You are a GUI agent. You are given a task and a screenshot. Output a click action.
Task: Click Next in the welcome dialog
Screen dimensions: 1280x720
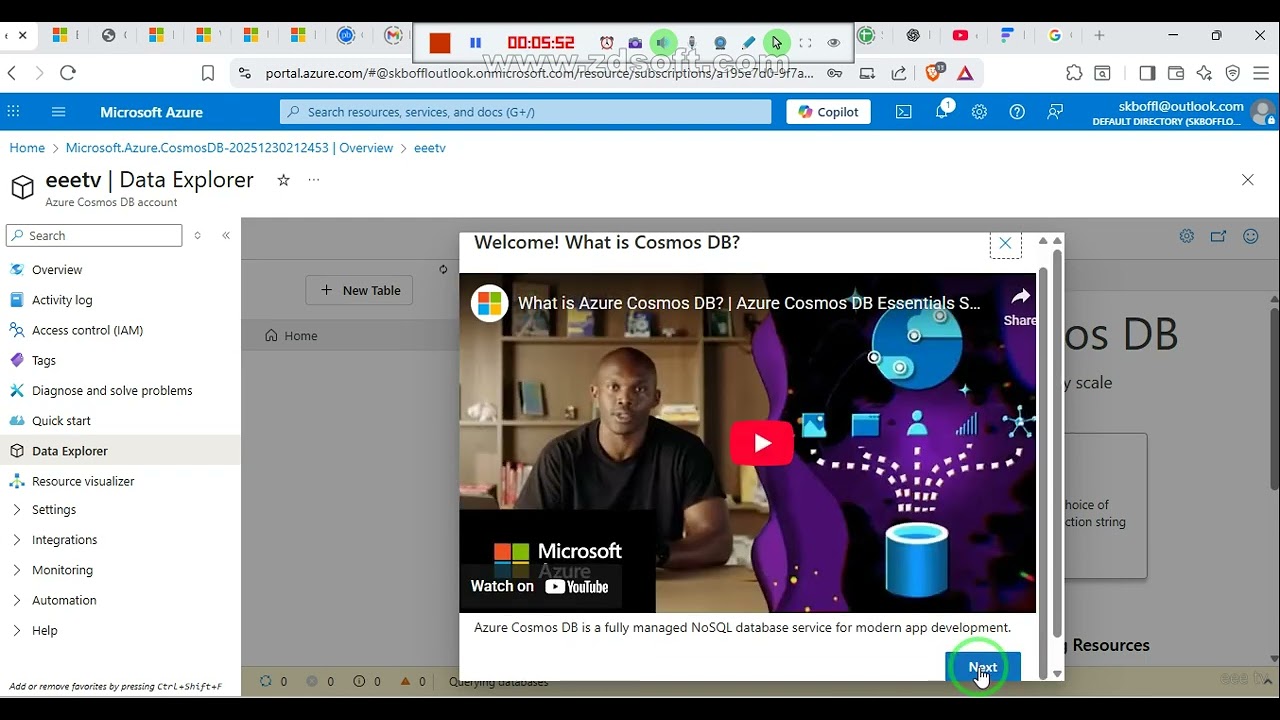[982, 666]
